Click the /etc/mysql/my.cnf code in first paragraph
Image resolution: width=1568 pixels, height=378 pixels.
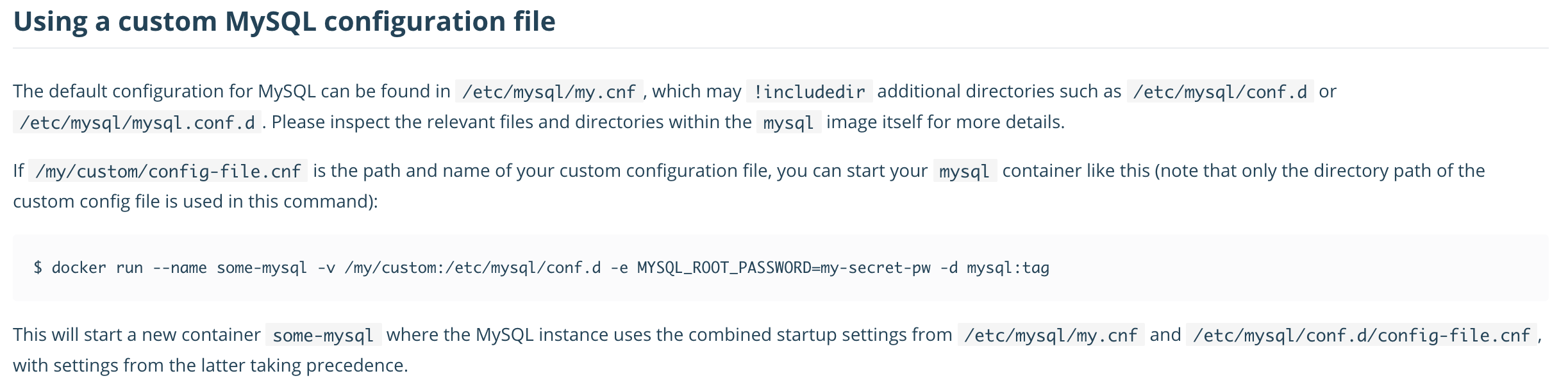(549, 92)
